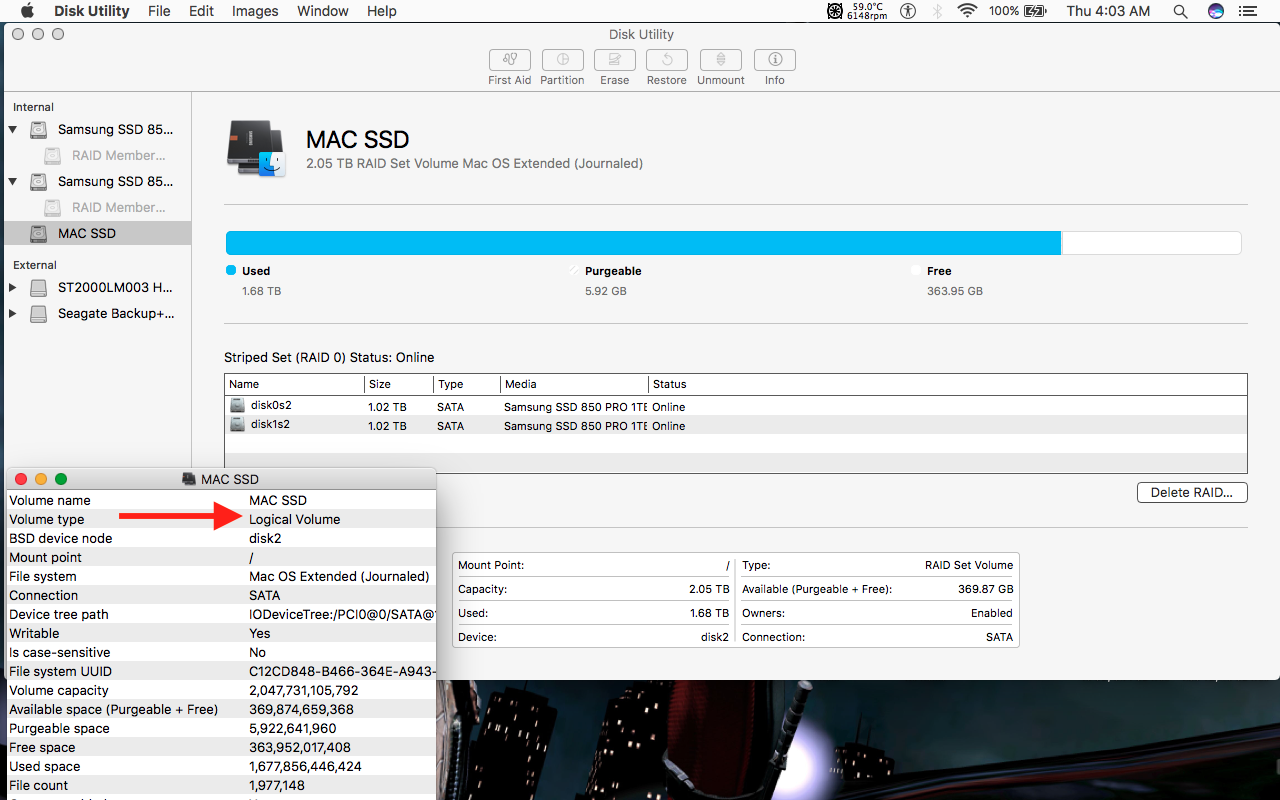Select second RAID Member sidebar entry

pyautogui.click(x=119, y=207)
